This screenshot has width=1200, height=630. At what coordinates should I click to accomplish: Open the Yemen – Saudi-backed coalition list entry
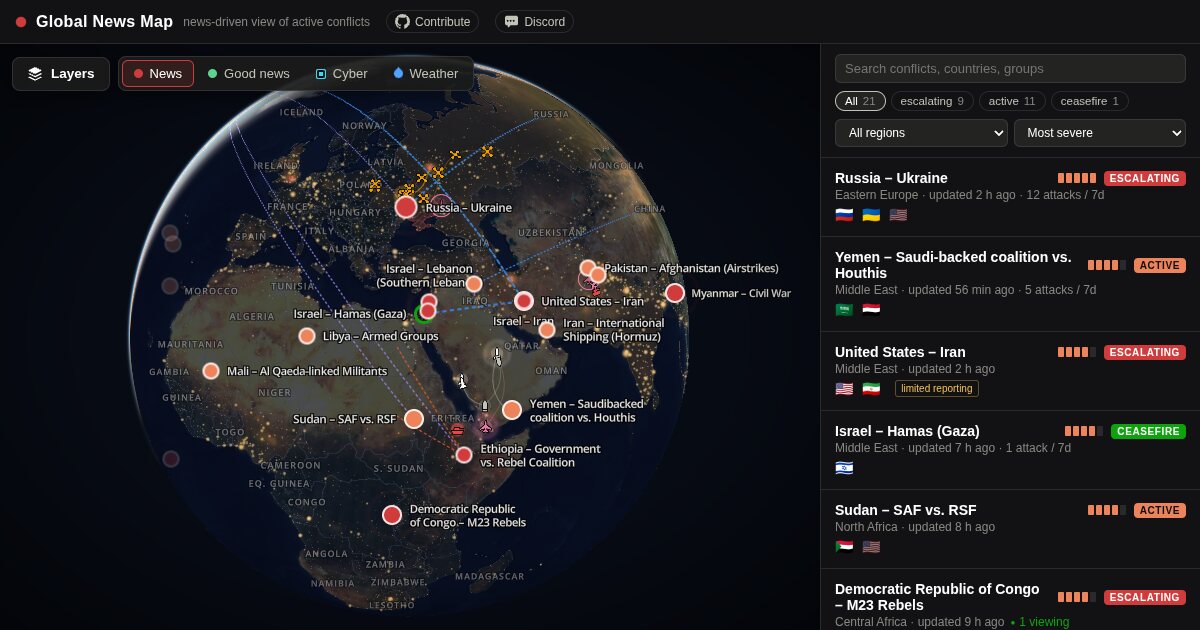tap(1010, 284)
